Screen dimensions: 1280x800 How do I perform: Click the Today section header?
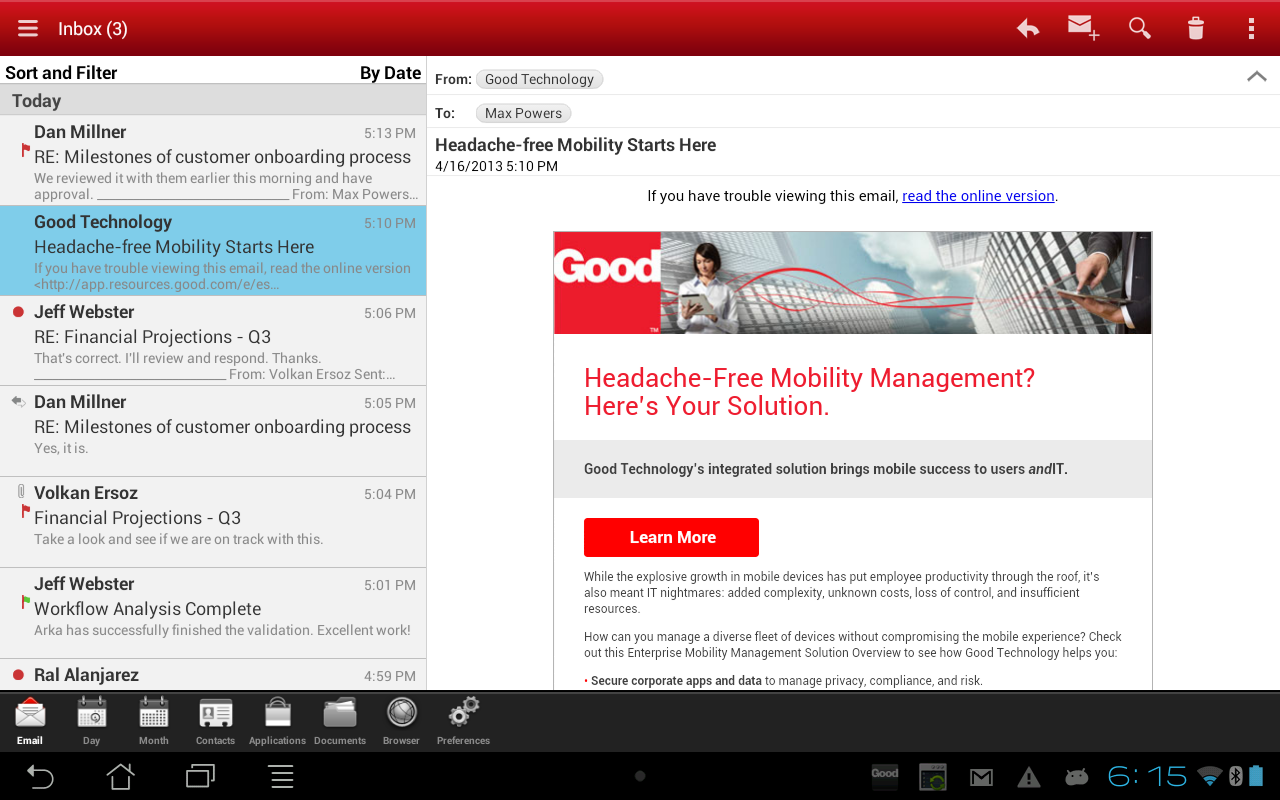[213, 100]
